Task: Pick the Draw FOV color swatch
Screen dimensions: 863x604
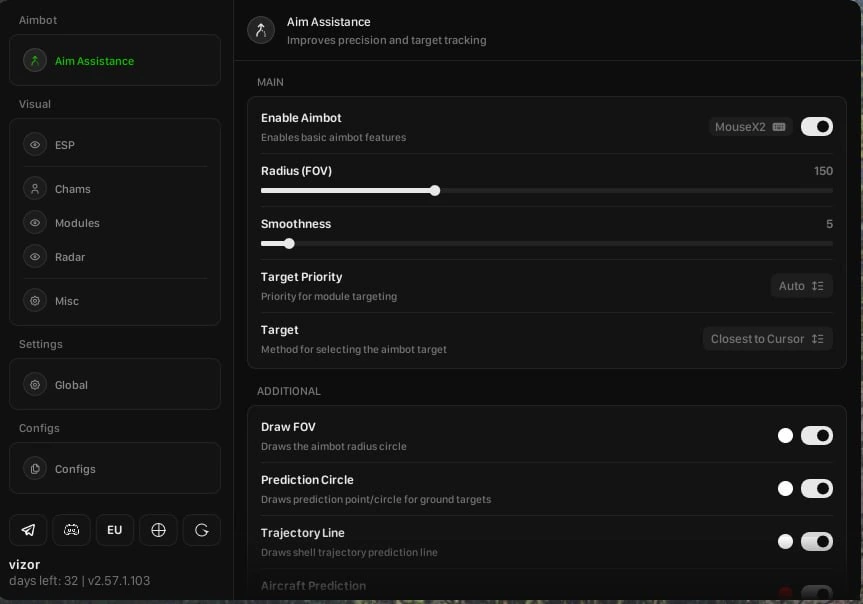Action: (x=785, y=436)
